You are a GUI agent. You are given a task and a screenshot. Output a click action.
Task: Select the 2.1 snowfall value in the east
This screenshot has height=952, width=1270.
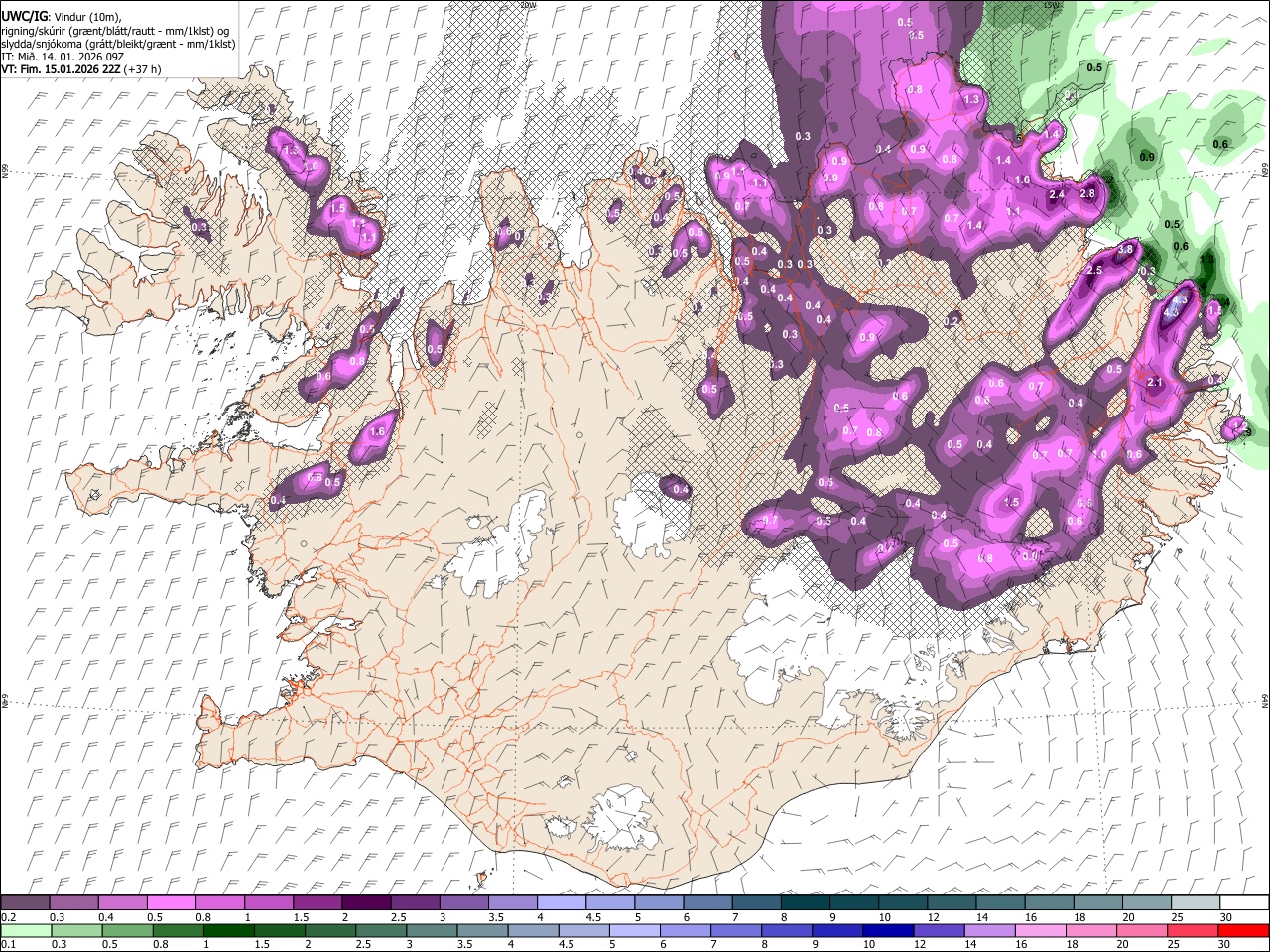[1154, 382]
